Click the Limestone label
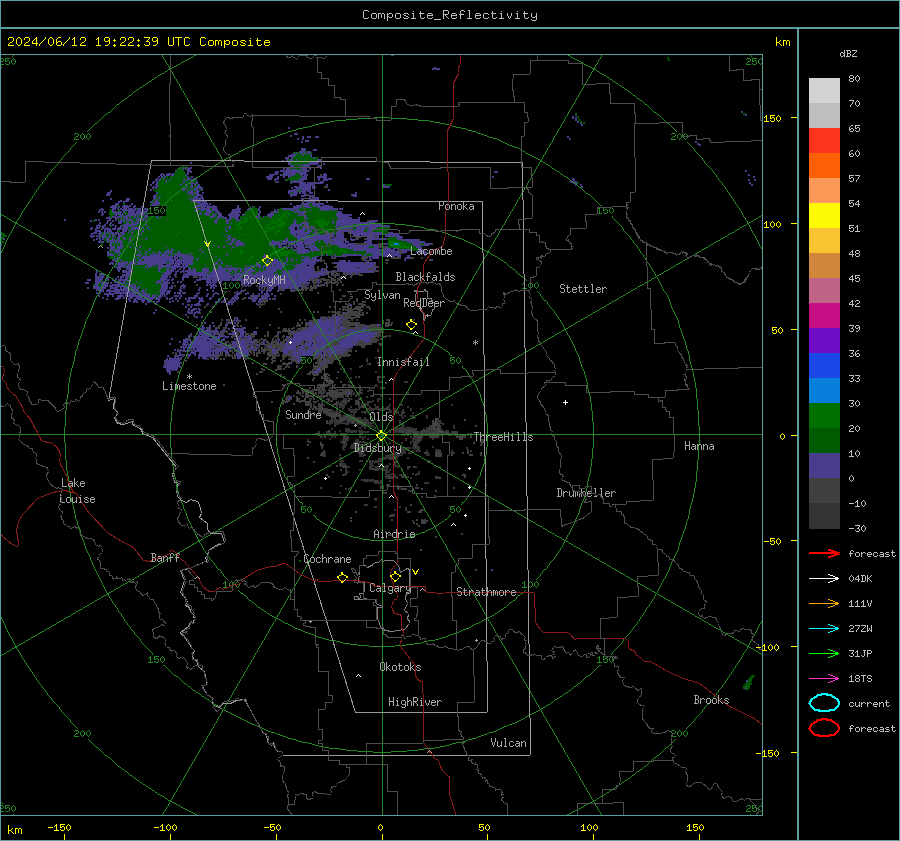The height and width of the screenshot is (841, 900). pyautogui.click(x=189, y=386)
